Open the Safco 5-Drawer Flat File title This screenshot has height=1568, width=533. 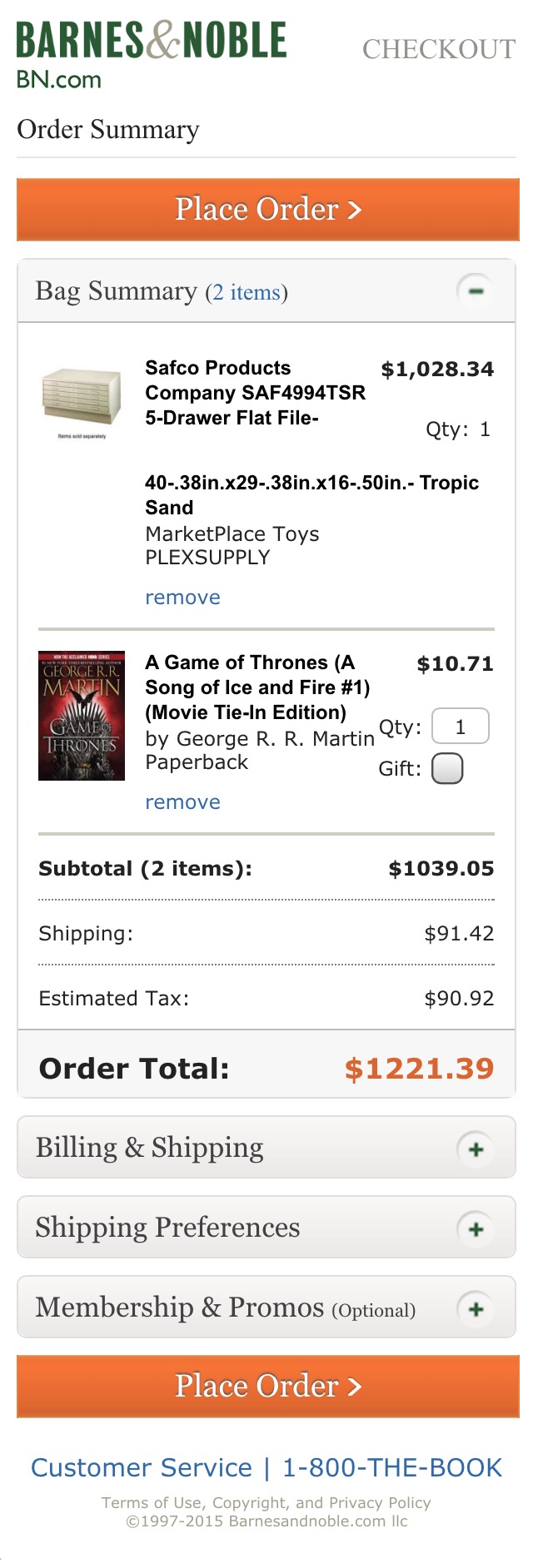[255, 393]
